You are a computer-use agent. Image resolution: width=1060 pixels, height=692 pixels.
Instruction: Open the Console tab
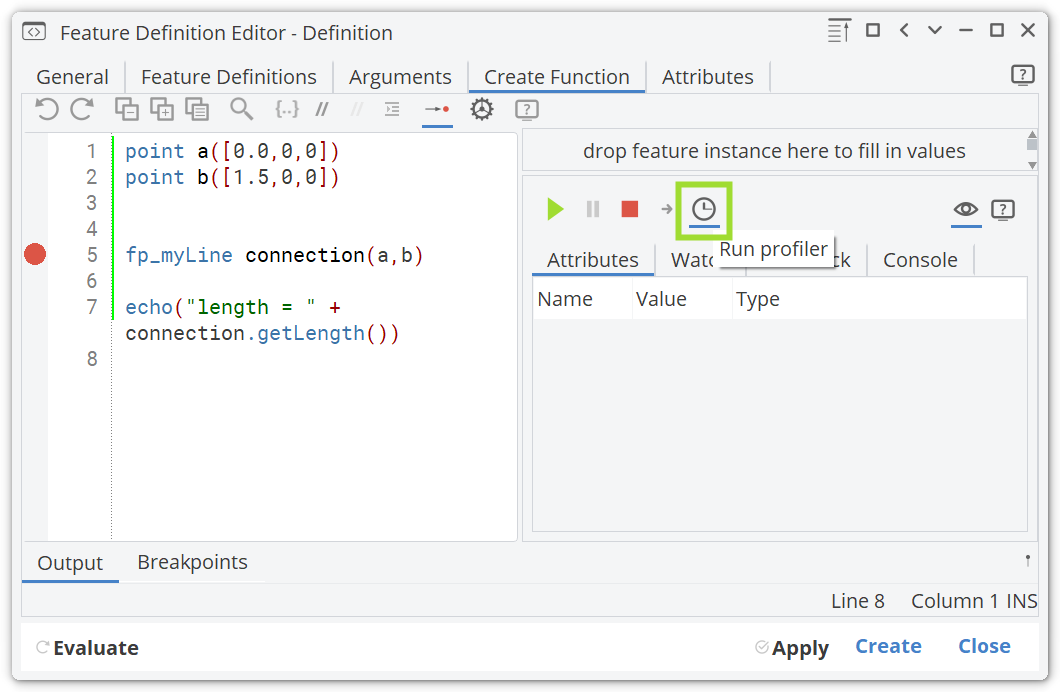[920, 260]
